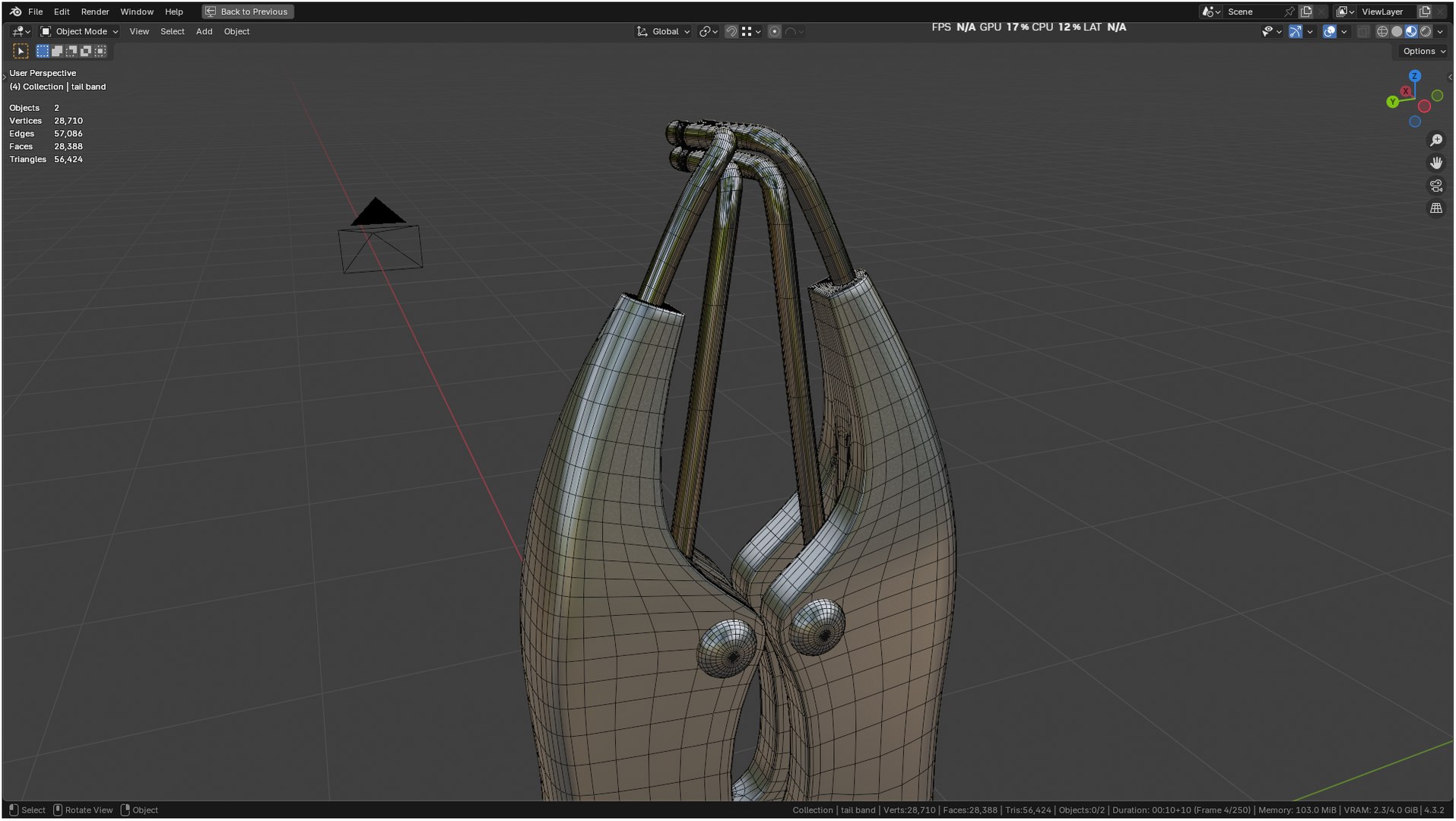Click the New Scene duplicate icon
This screenshot has height=821, width=1456.
point(1306,11)
